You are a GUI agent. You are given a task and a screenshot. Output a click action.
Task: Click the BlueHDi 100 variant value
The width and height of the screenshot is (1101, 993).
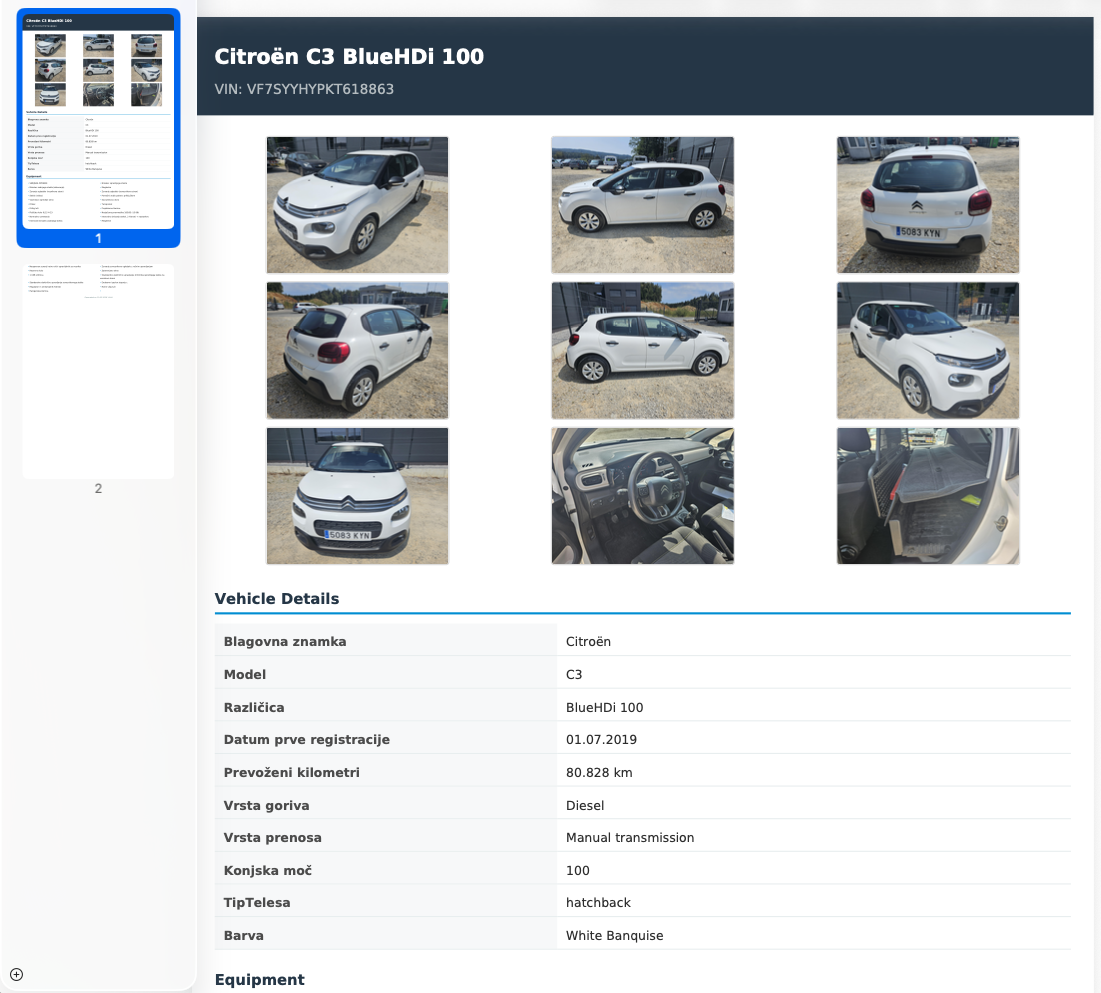tap(605, 707)
